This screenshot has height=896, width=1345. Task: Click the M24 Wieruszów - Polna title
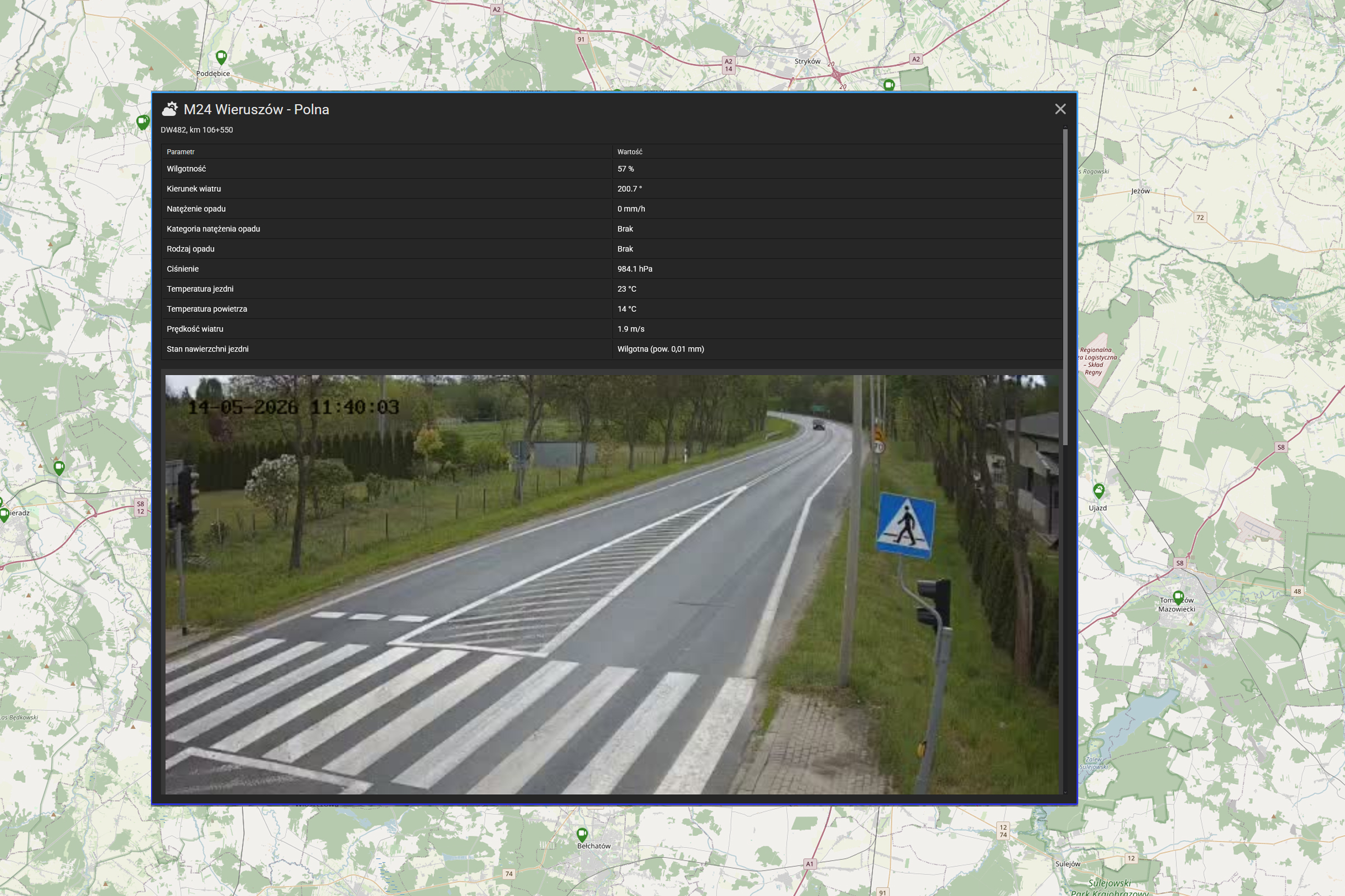[256, 109]
